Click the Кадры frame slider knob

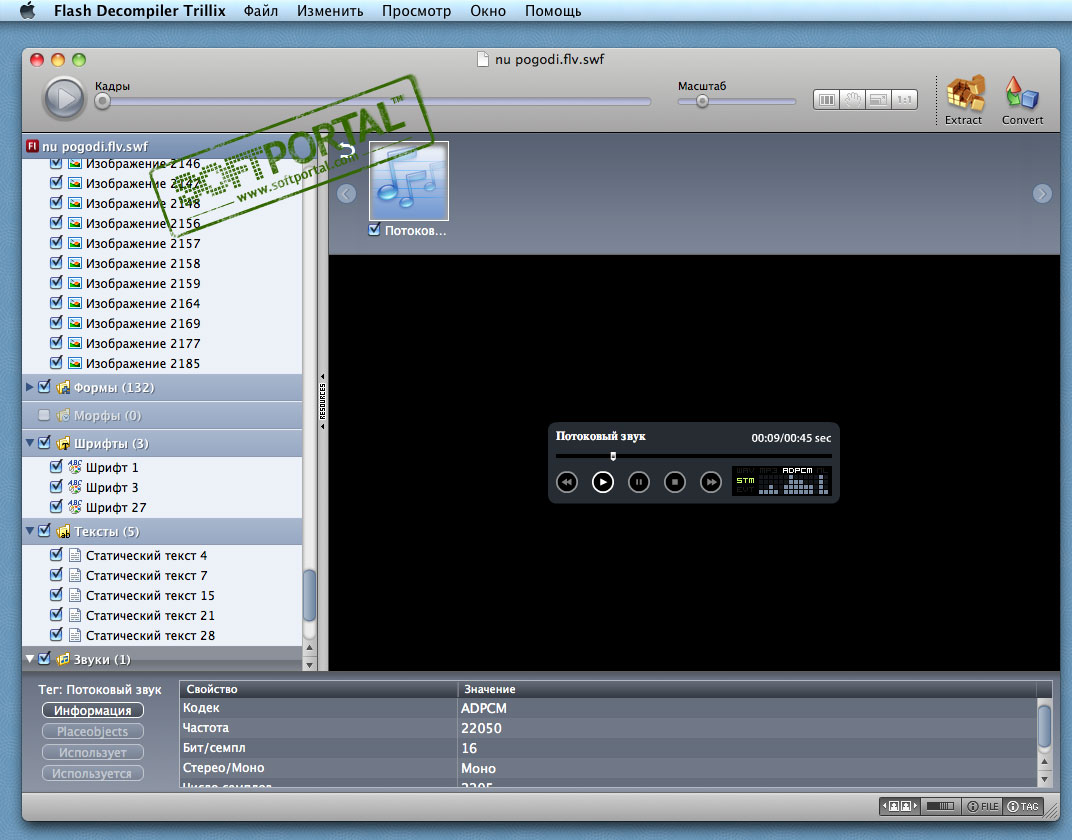click(103, 102)
